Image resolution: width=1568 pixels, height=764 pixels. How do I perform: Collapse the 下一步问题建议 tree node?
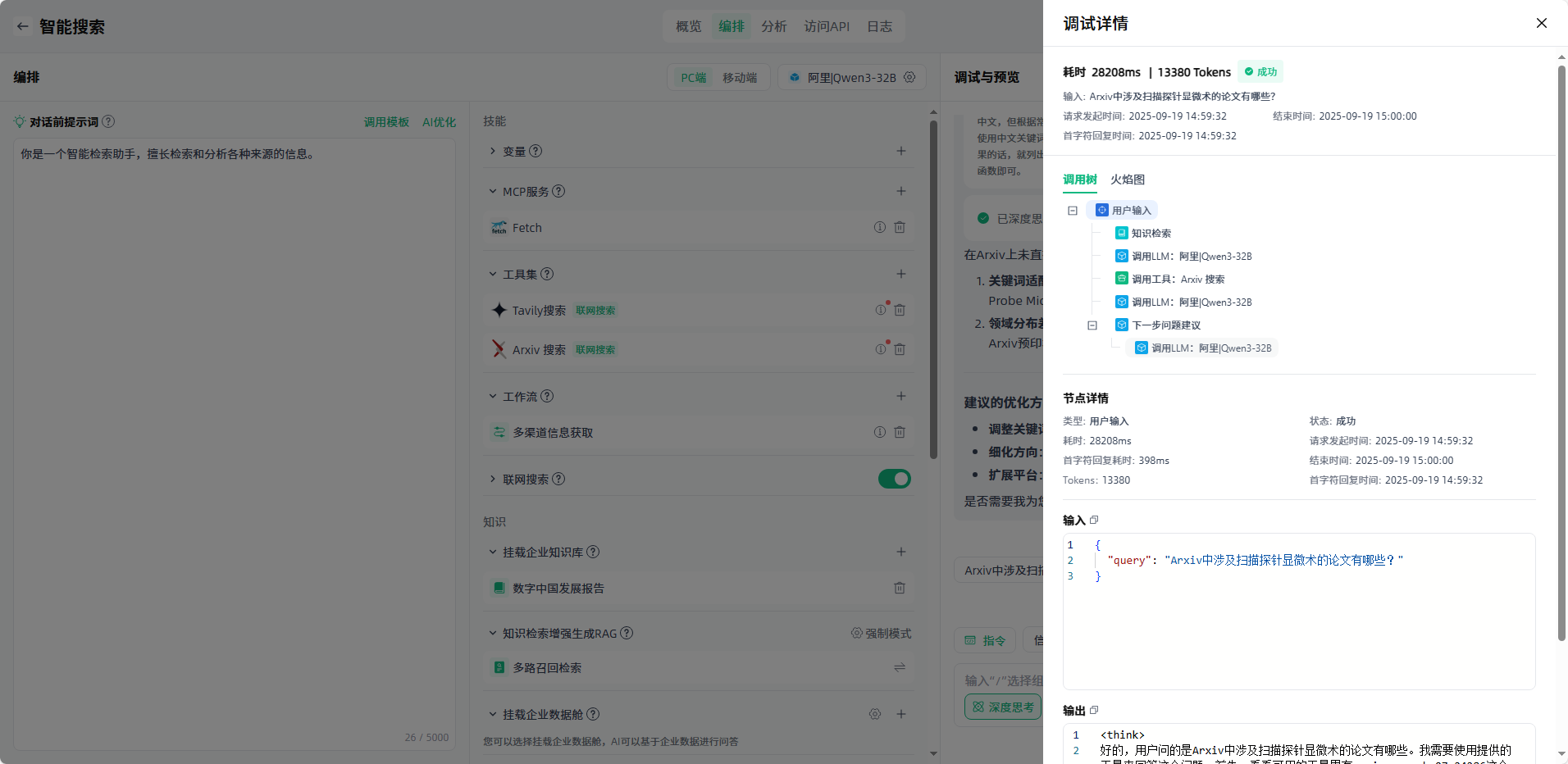(x=1092, y=325)
